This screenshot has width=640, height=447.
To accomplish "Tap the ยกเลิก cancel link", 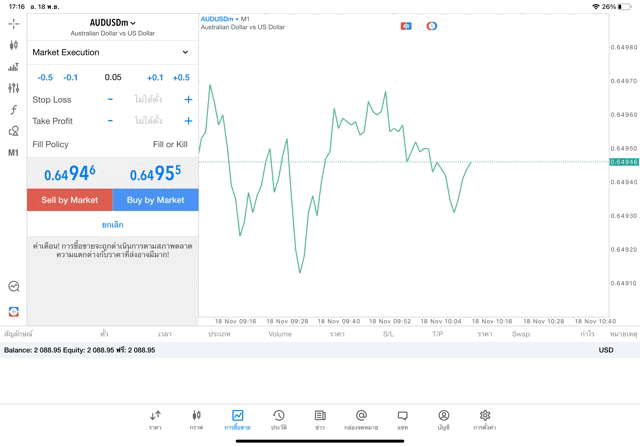I will (x=112, y=225).
